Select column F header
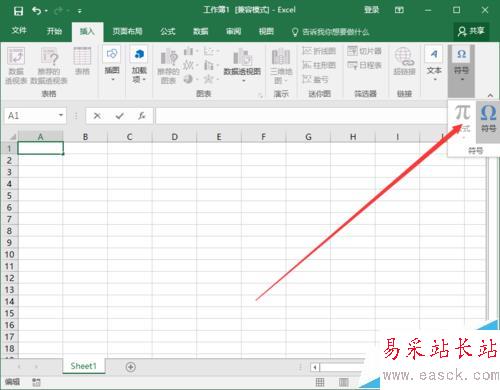The image size is (500, 390). click(263, 137)
